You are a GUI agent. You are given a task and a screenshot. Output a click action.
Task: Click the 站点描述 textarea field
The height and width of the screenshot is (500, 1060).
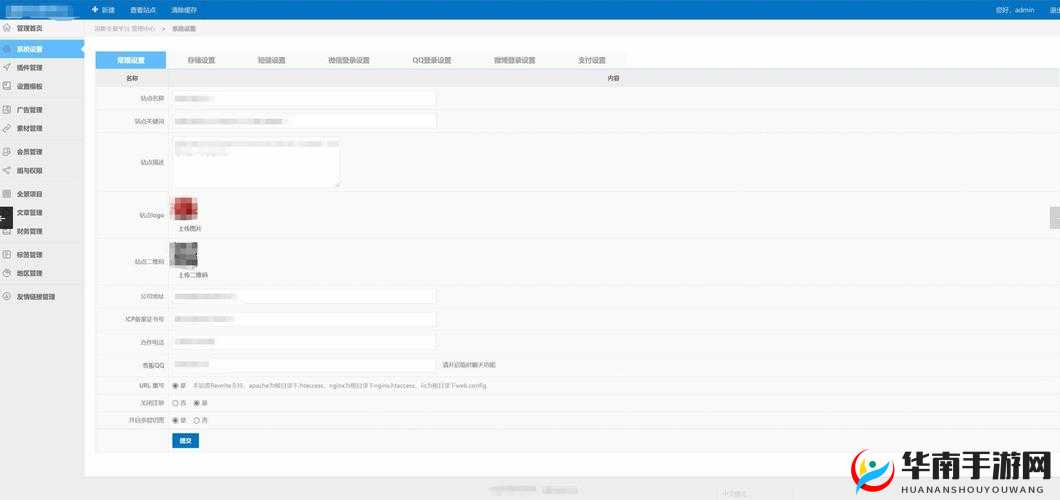(x=256, y=162)
